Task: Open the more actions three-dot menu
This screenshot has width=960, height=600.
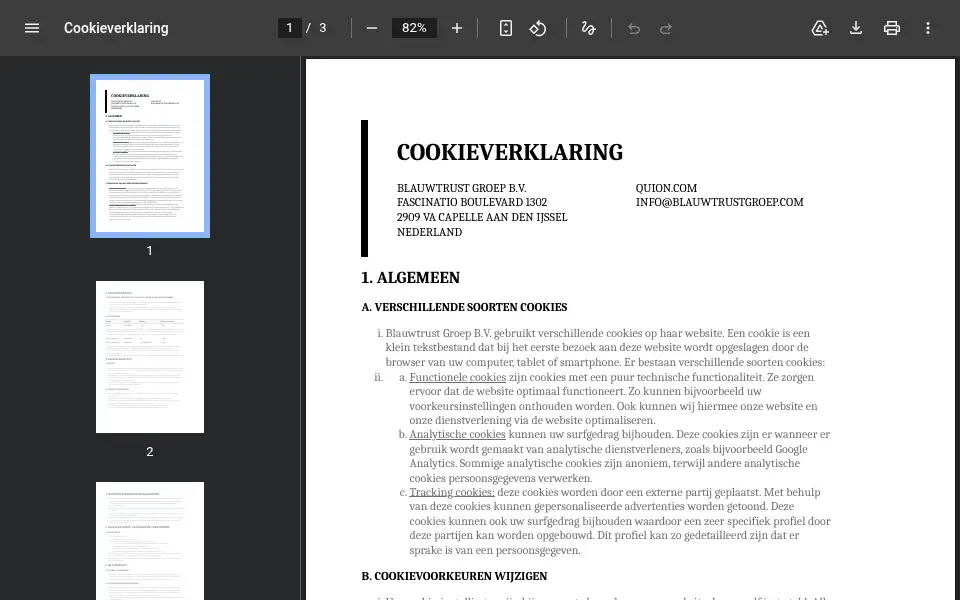Action: tap(928, 28)
